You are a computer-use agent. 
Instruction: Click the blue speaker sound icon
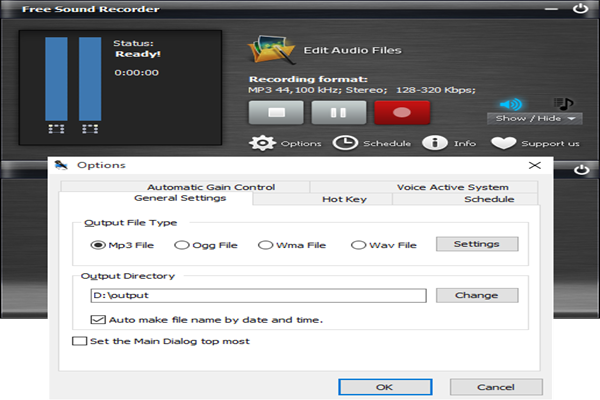[512, 103]
